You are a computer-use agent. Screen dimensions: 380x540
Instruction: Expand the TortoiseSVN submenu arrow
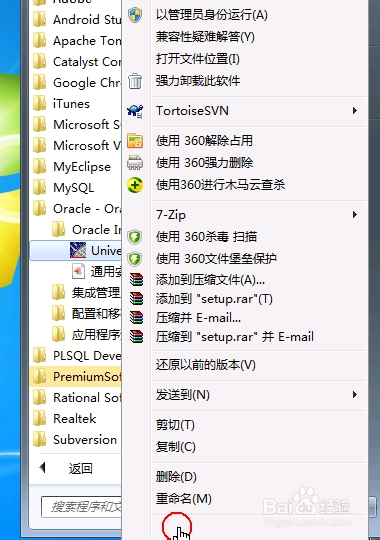pyautogui.click(x=355, y=111)
